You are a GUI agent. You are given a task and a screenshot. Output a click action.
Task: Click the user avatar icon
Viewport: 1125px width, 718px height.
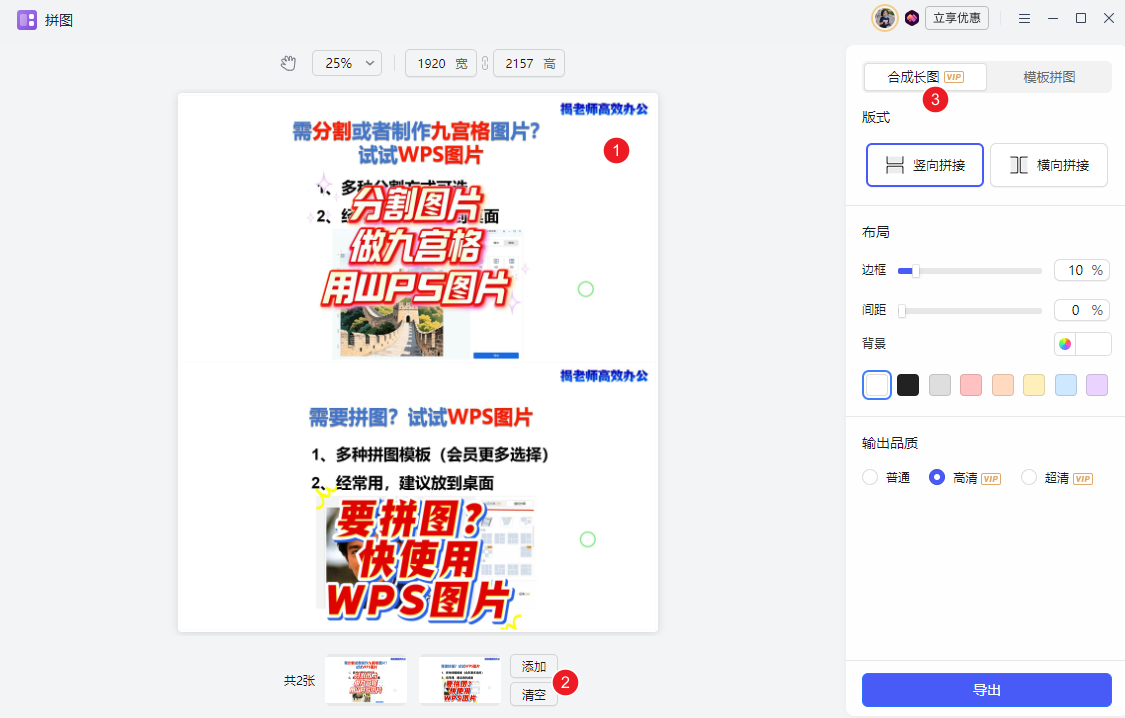(x=885, y=18)
